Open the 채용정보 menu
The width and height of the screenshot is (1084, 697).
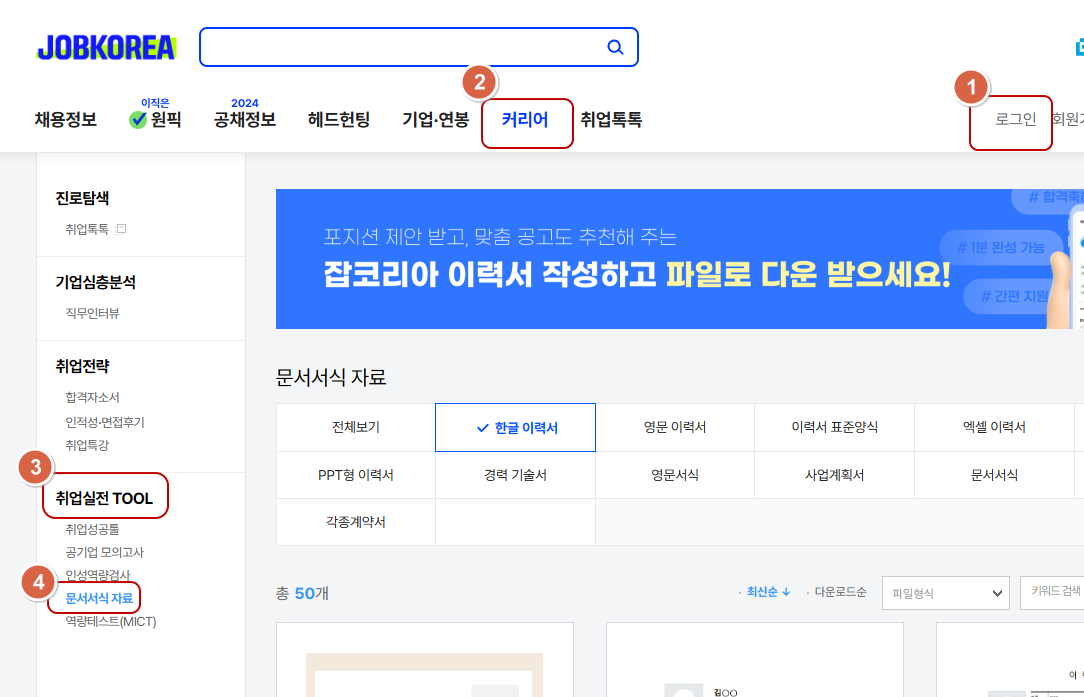click(66, 120)
